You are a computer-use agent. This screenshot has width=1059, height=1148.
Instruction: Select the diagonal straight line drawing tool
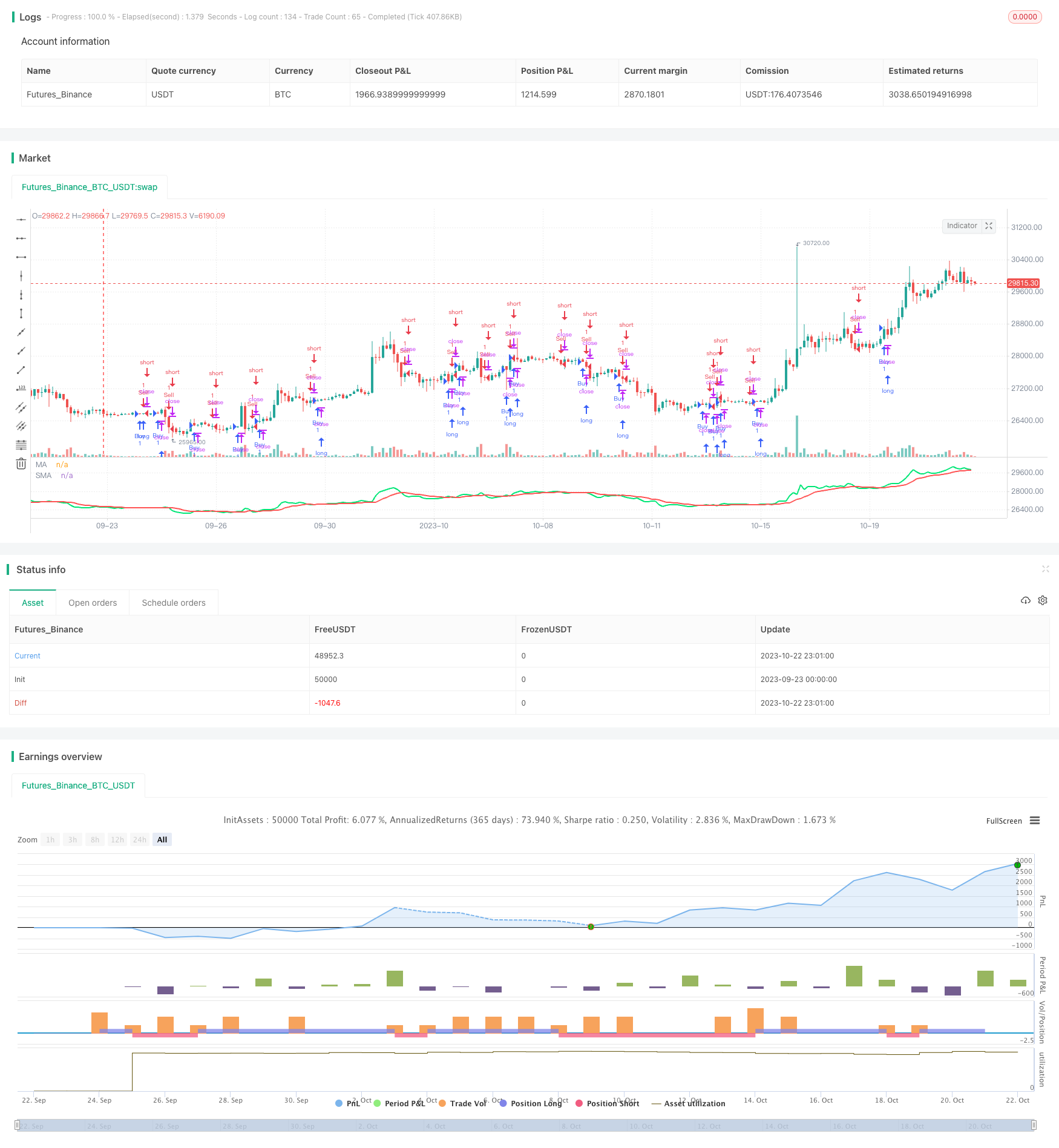click(x=21, y=332)
